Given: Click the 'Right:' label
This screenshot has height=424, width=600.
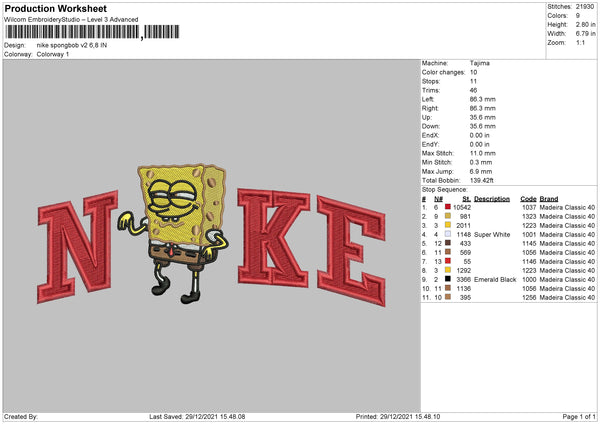Looking at the screenshot, I should click(x=430, y=108).
